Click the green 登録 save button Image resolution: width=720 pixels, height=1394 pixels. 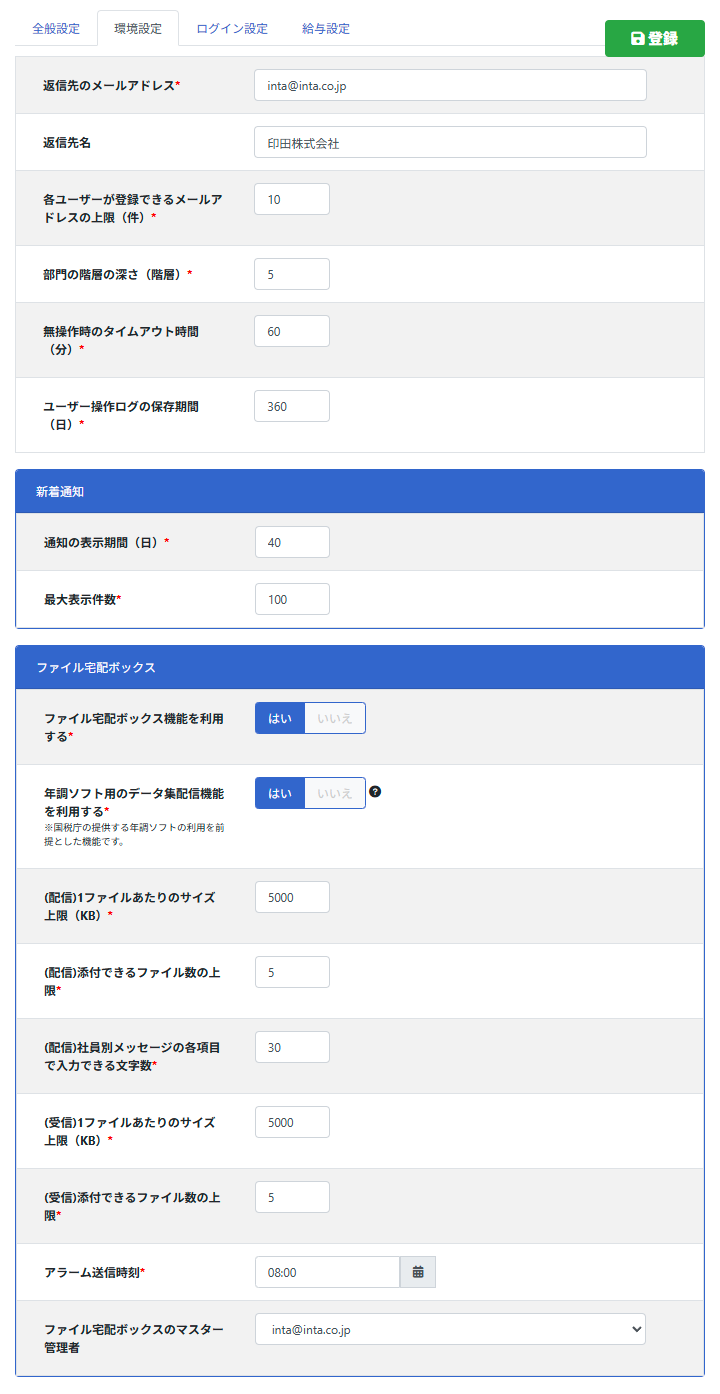[654, 39]
